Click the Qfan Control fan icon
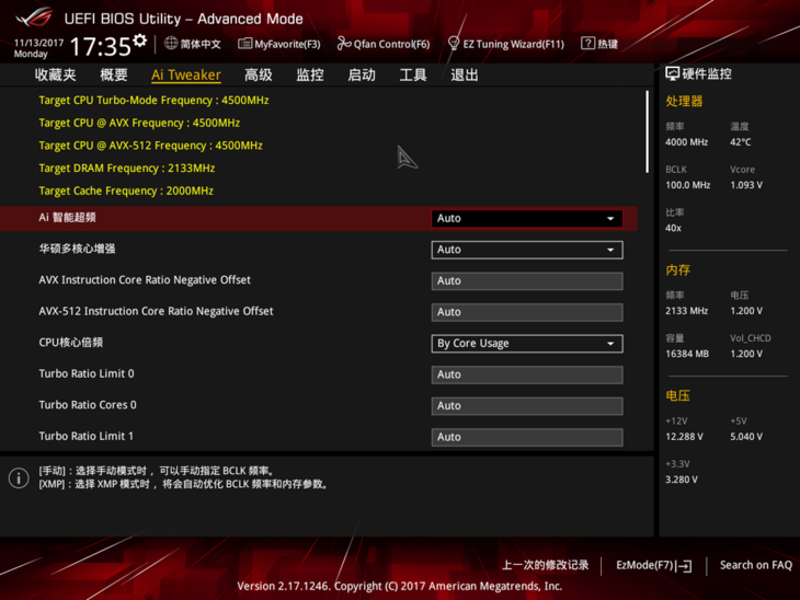 point(343,43)
